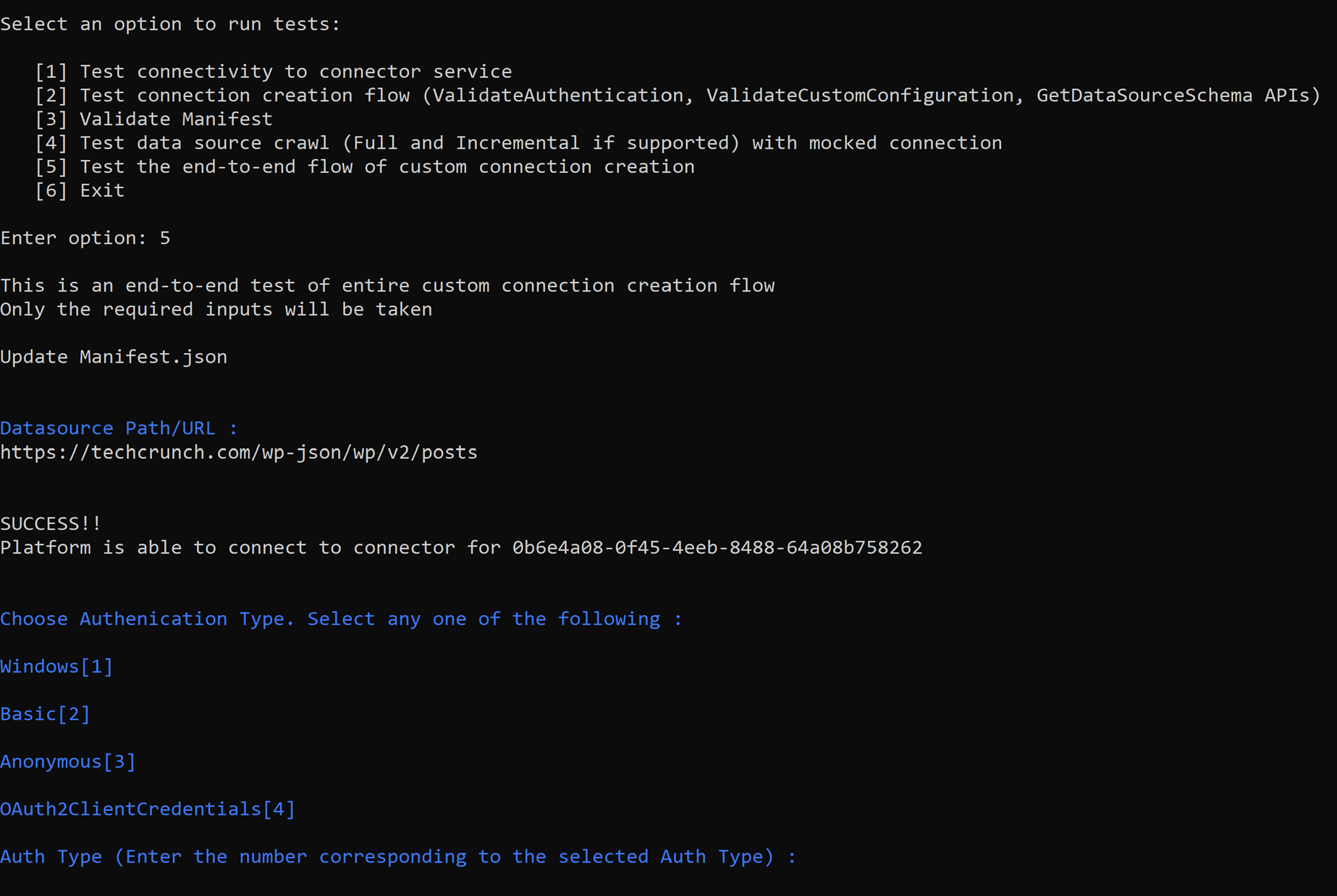1337x896 pixels.
Task: Select the "Basic[2]" authentication option
Action: (45, 714)
